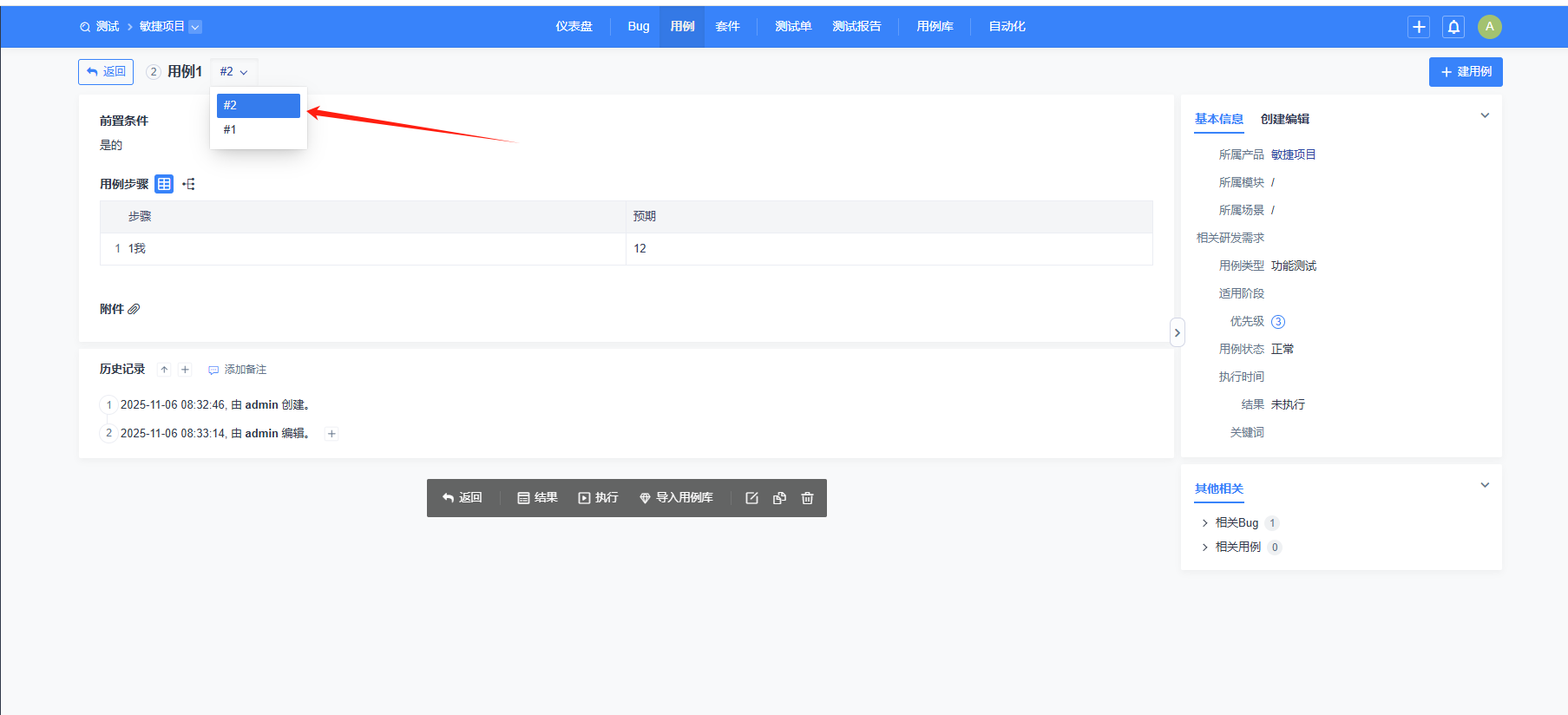Screen dimensions: 1568x715
Task: Collapse the 基本信息 panel with its chevron
Action: point(1485,115)
